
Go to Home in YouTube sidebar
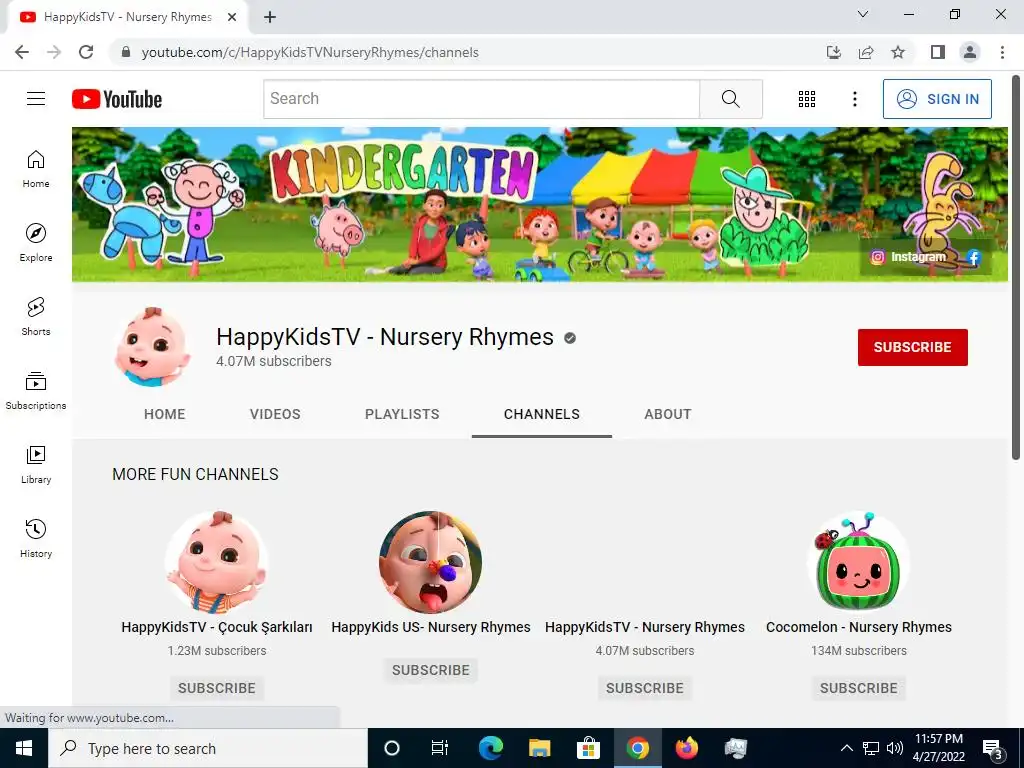tap(36, 168)
